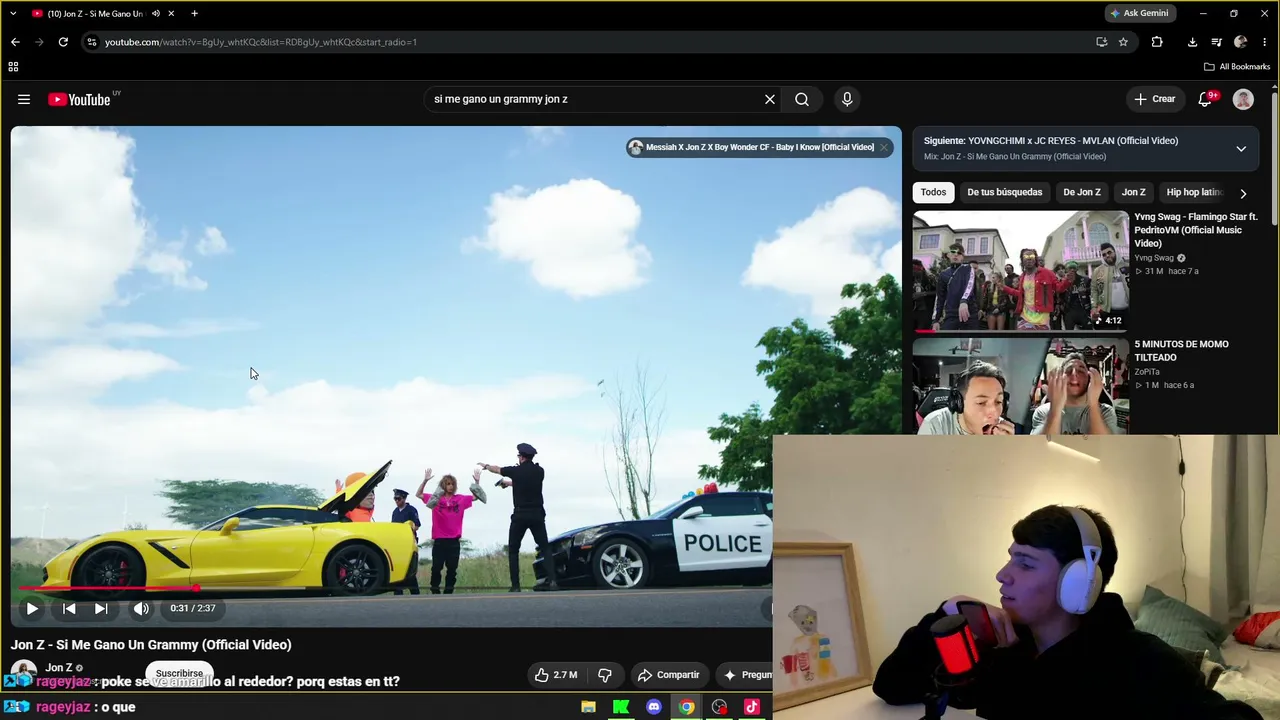
Task: Open Yvng Swag Flamingo Star thumbnail
Action: (x=1020, y=270)
